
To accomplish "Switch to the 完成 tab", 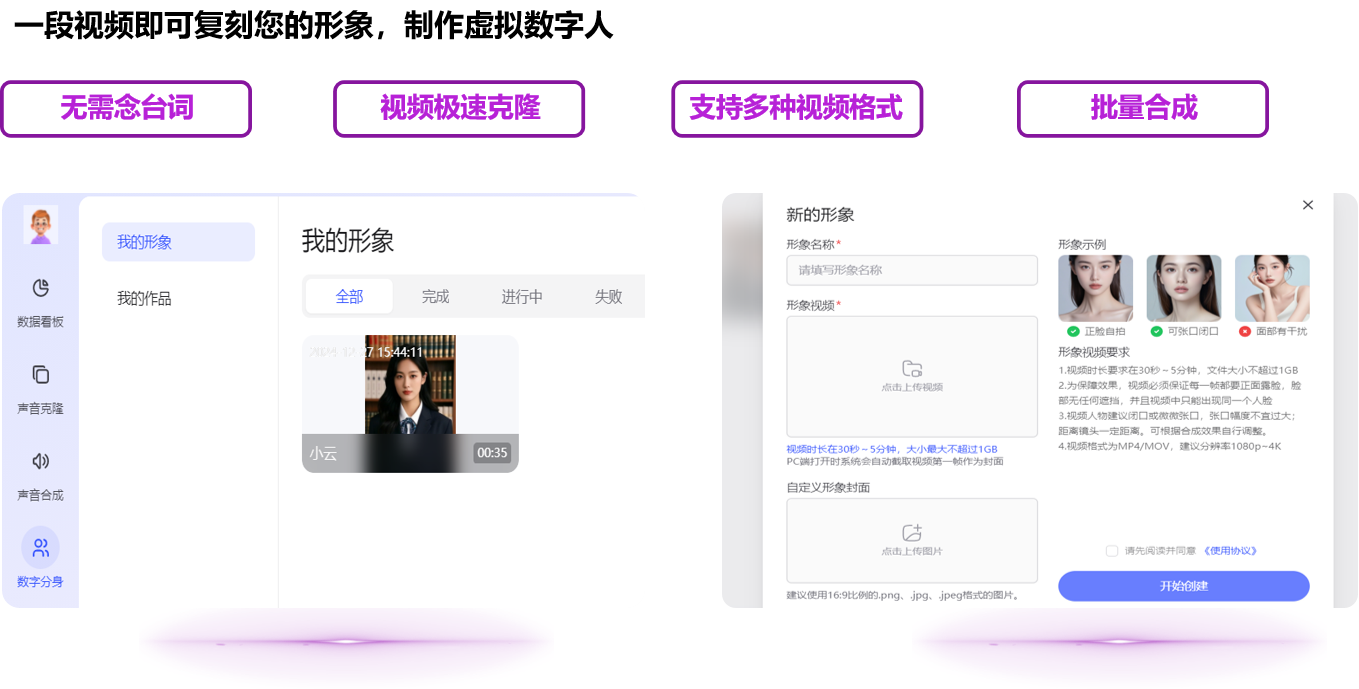I will pos(435,297).
